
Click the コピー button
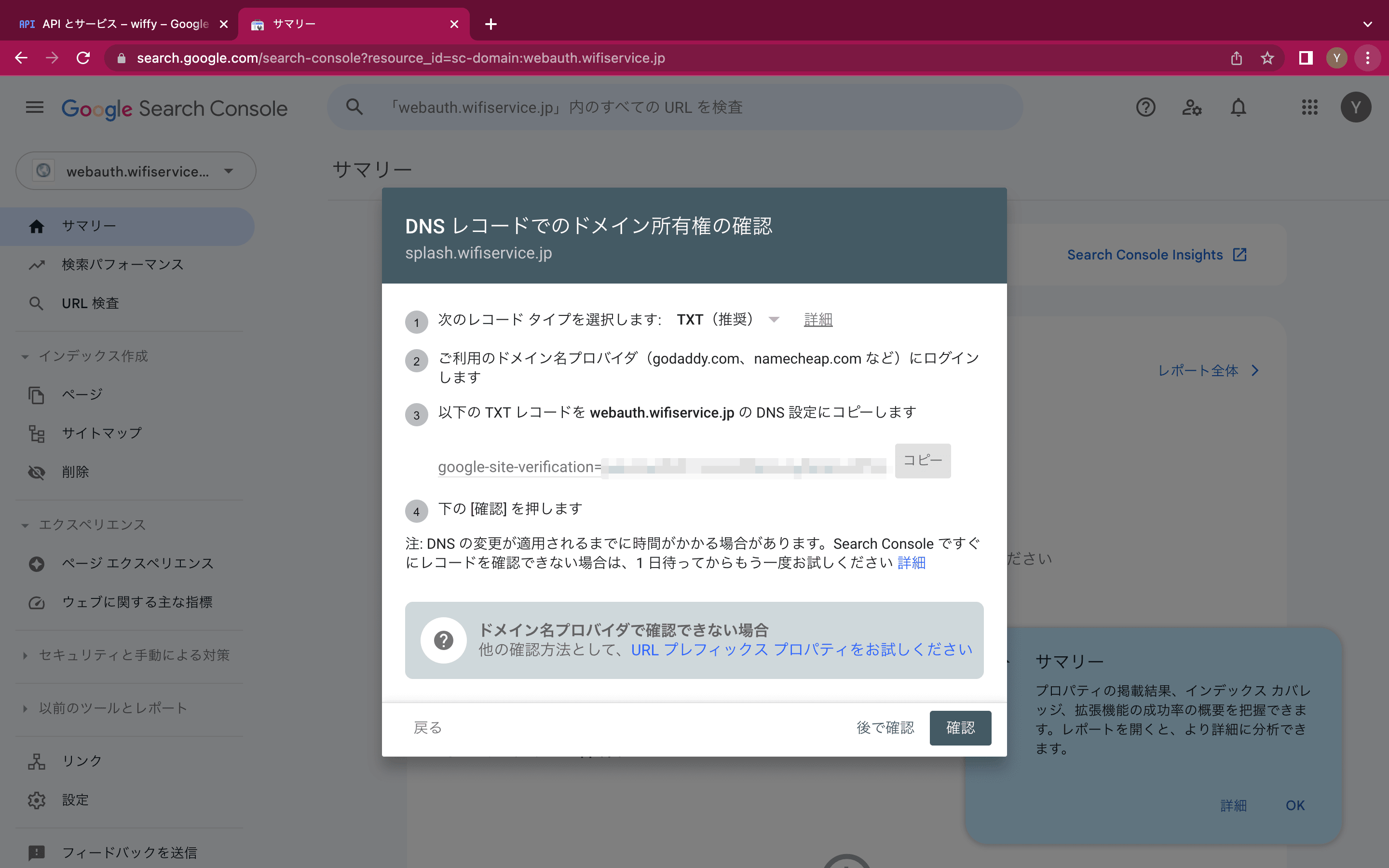[922, 461]
